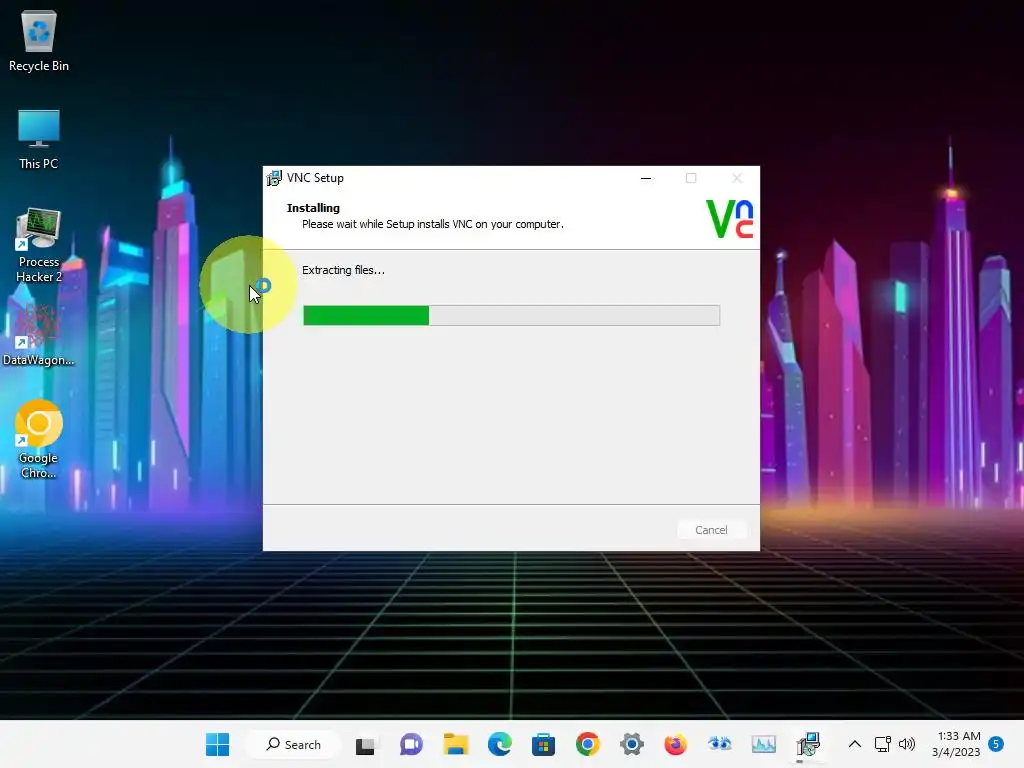Open the Windows Start menu
The width and height of the screenshot is (1024, 768).
point(217,744)
